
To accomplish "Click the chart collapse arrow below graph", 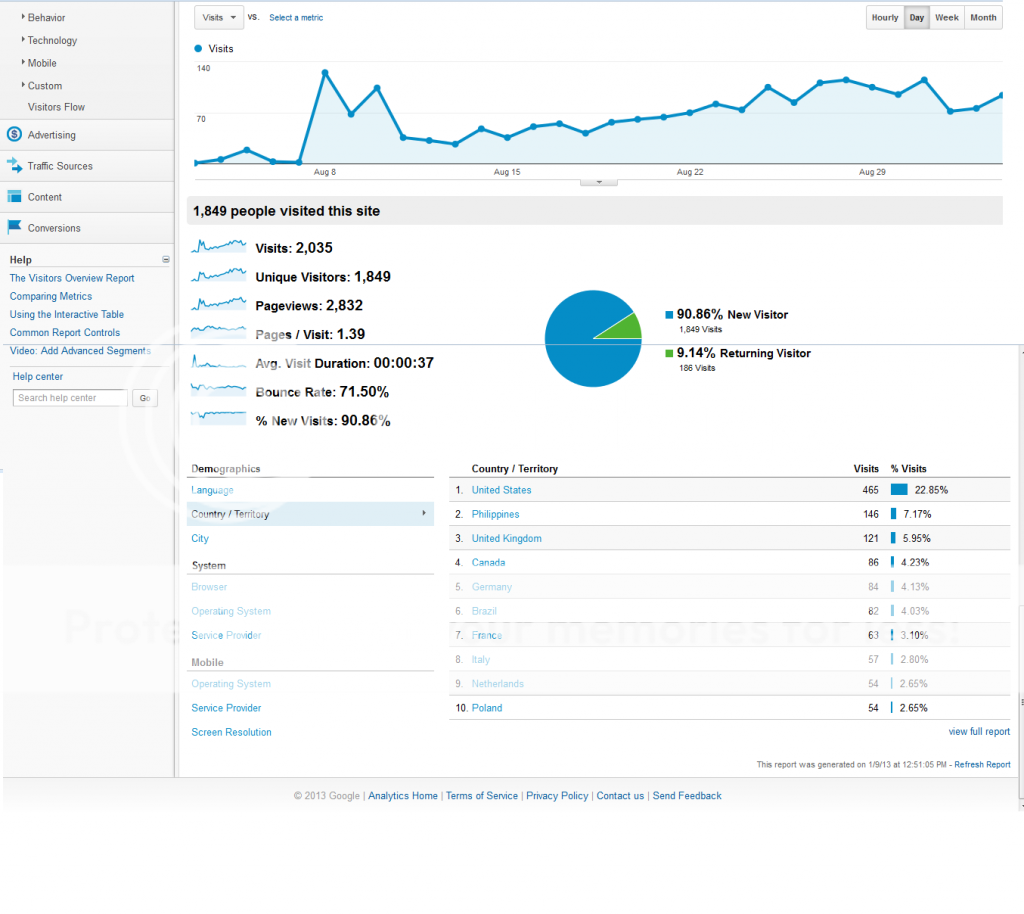I will pyautogui.click(x=599, y=182).
